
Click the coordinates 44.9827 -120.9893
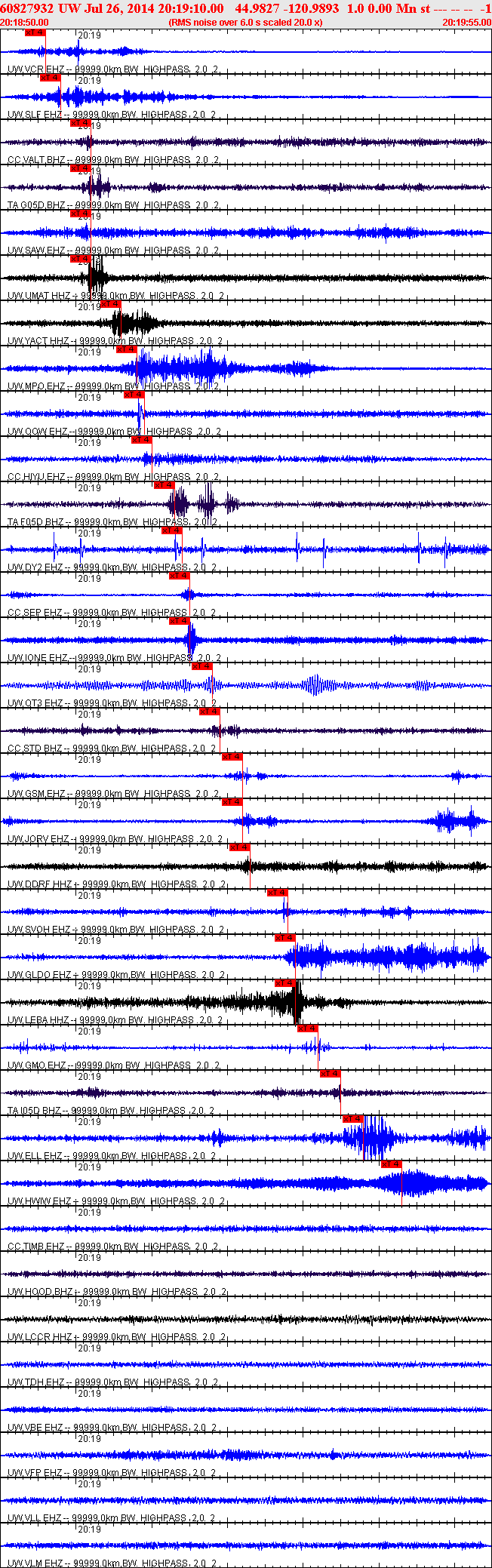pos(288,8)
